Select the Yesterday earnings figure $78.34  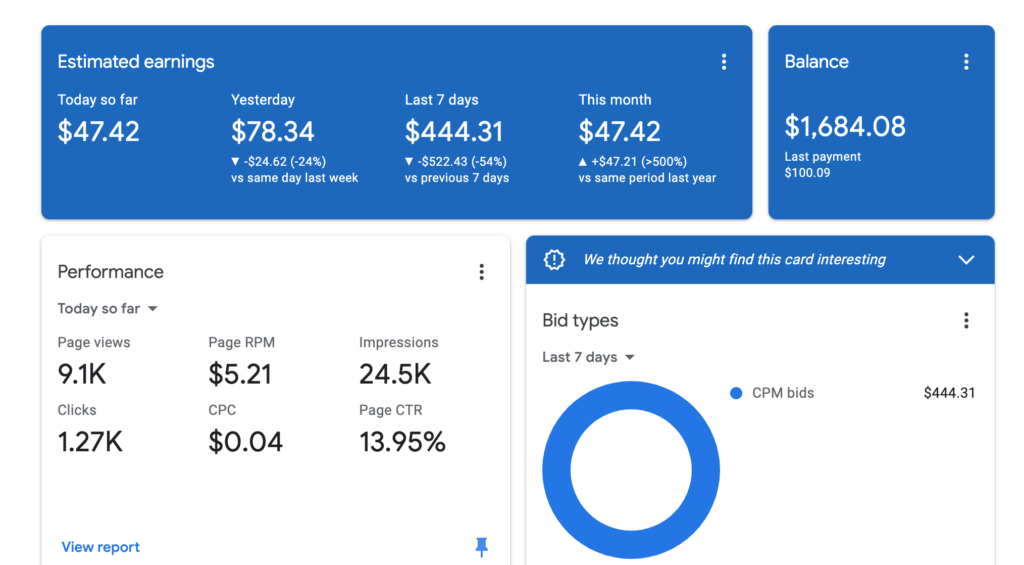point(272,131)
